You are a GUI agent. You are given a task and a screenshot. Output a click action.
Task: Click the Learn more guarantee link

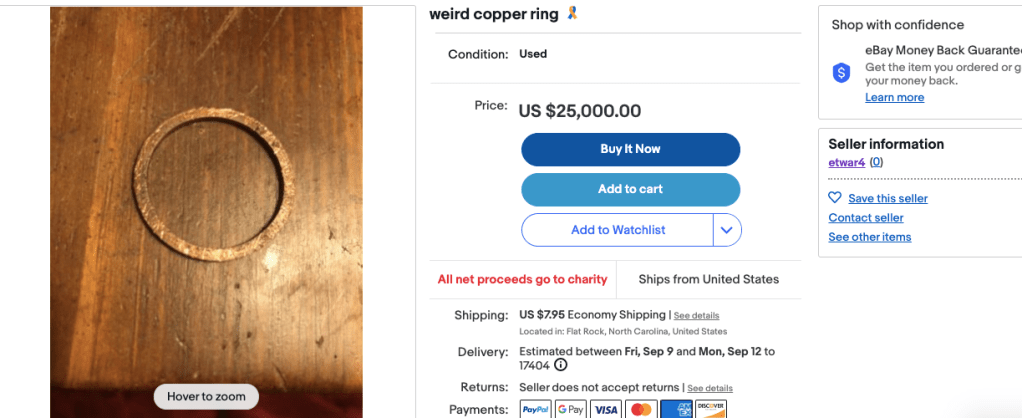pos(894,98)
